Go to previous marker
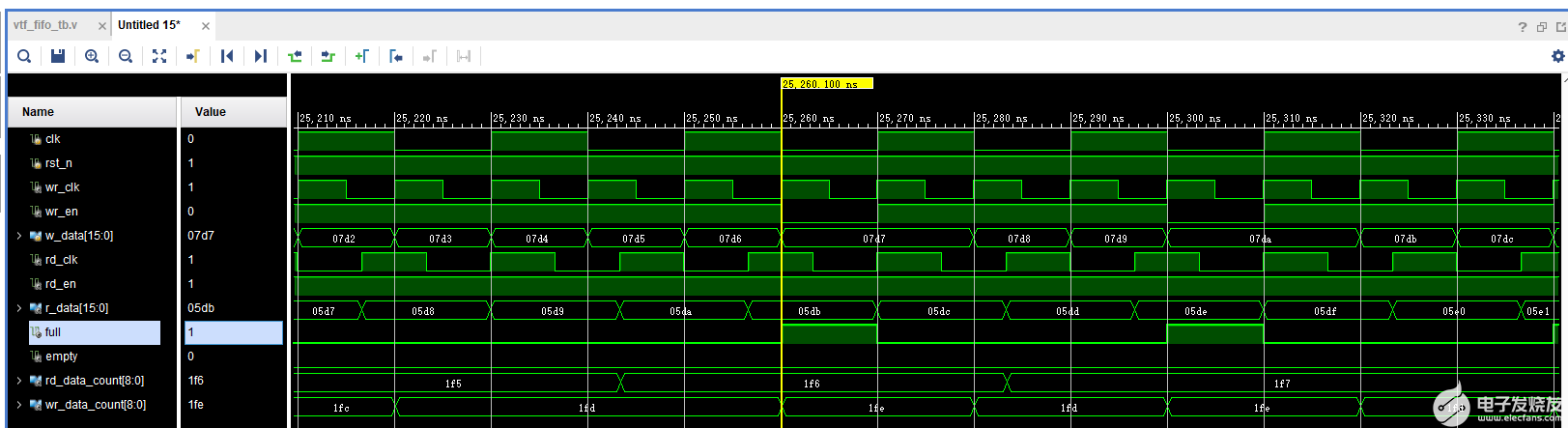This screenshot has height=428, width=1568. [x=396, y=56]
